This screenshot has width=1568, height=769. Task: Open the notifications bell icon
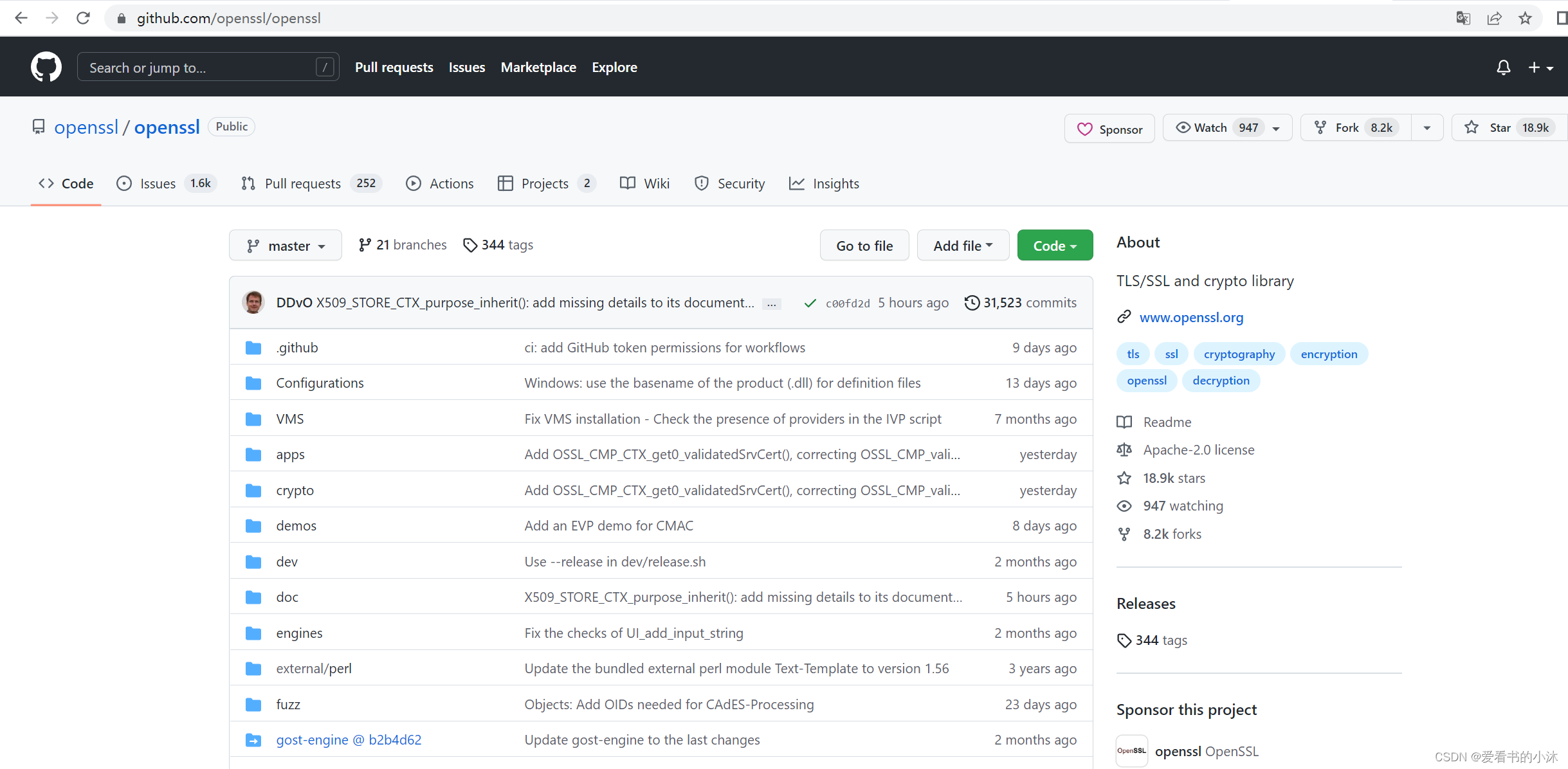[1503, 68]
